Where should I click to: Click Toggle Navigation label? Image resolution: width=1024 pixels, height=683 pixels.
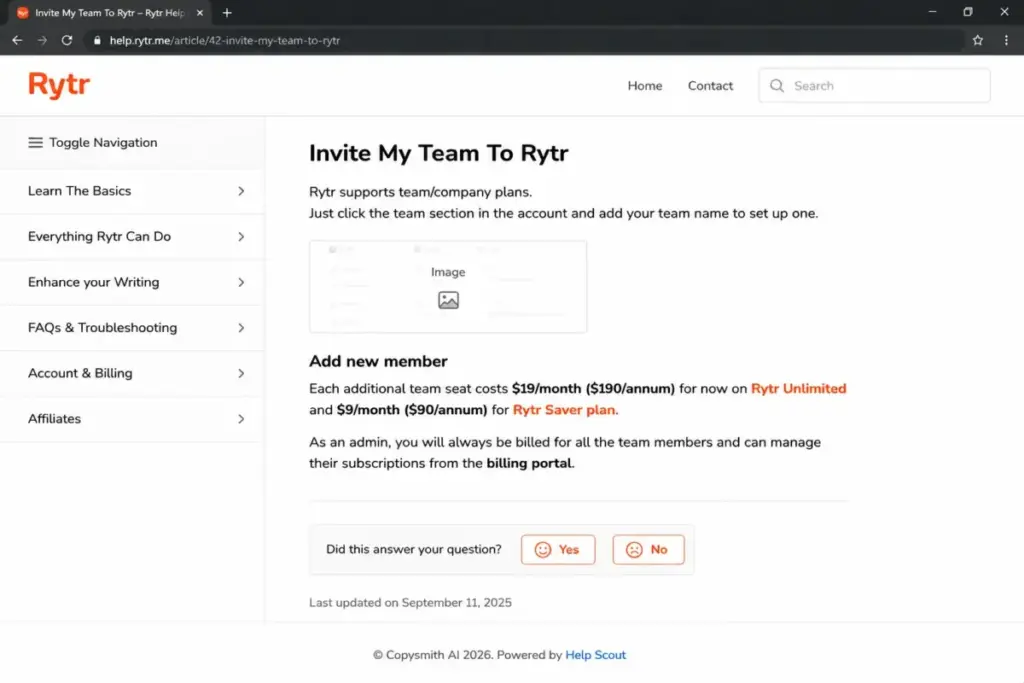(103, 142)
